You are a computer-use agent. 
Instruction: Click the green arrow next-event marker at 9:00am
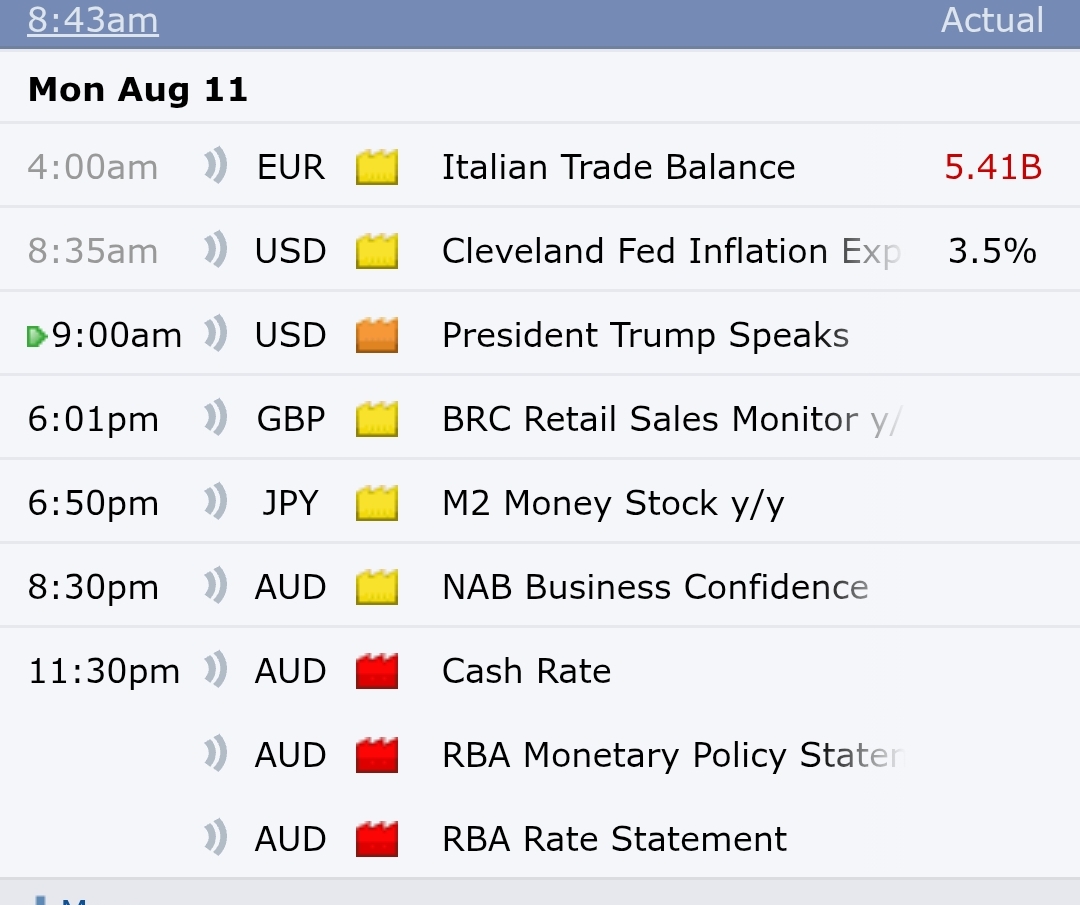click(37, 336)
